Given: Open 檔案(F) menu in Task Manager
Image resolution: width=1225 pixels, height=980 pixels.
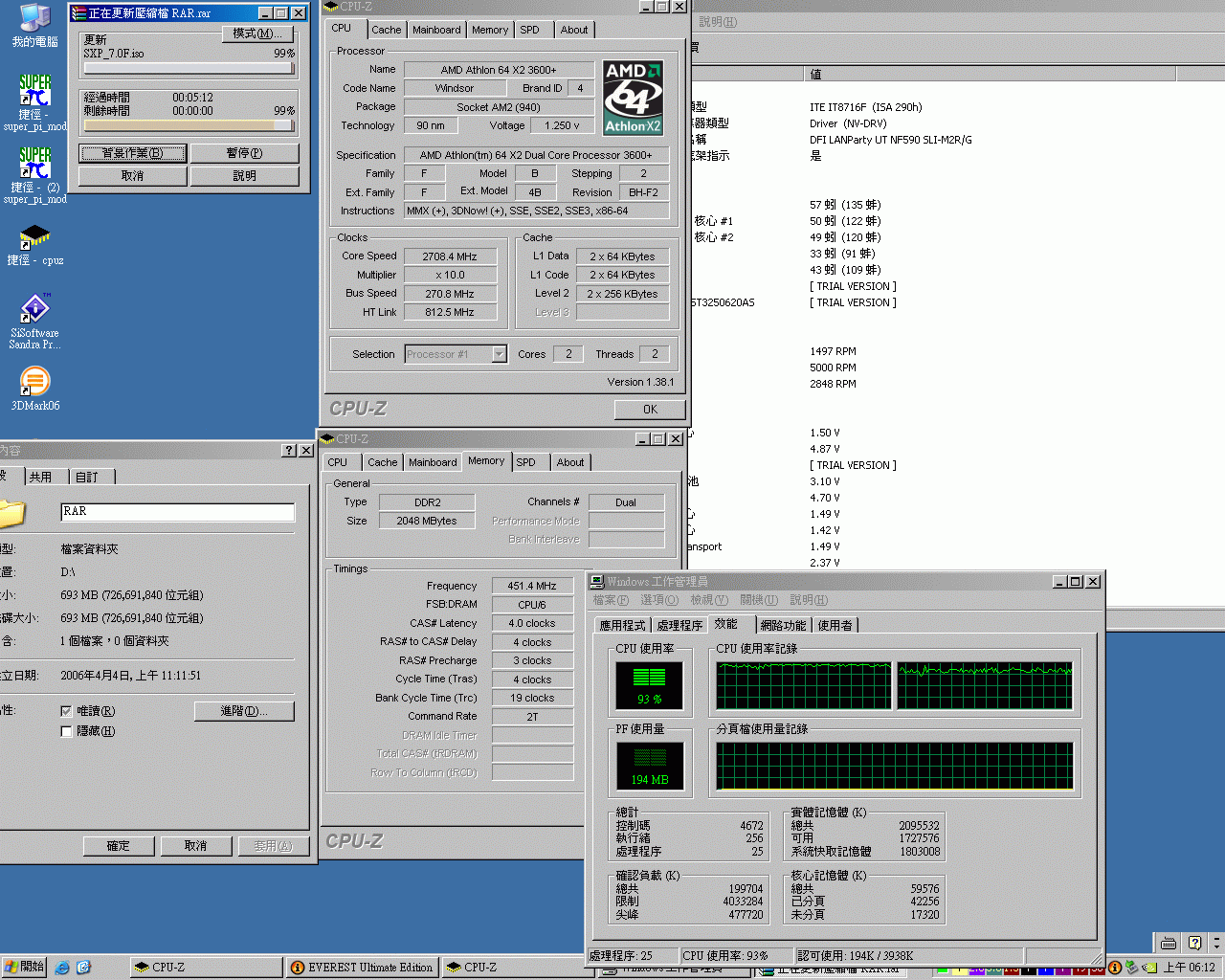Looking at the screenshot, I should [x=611, y=600].
